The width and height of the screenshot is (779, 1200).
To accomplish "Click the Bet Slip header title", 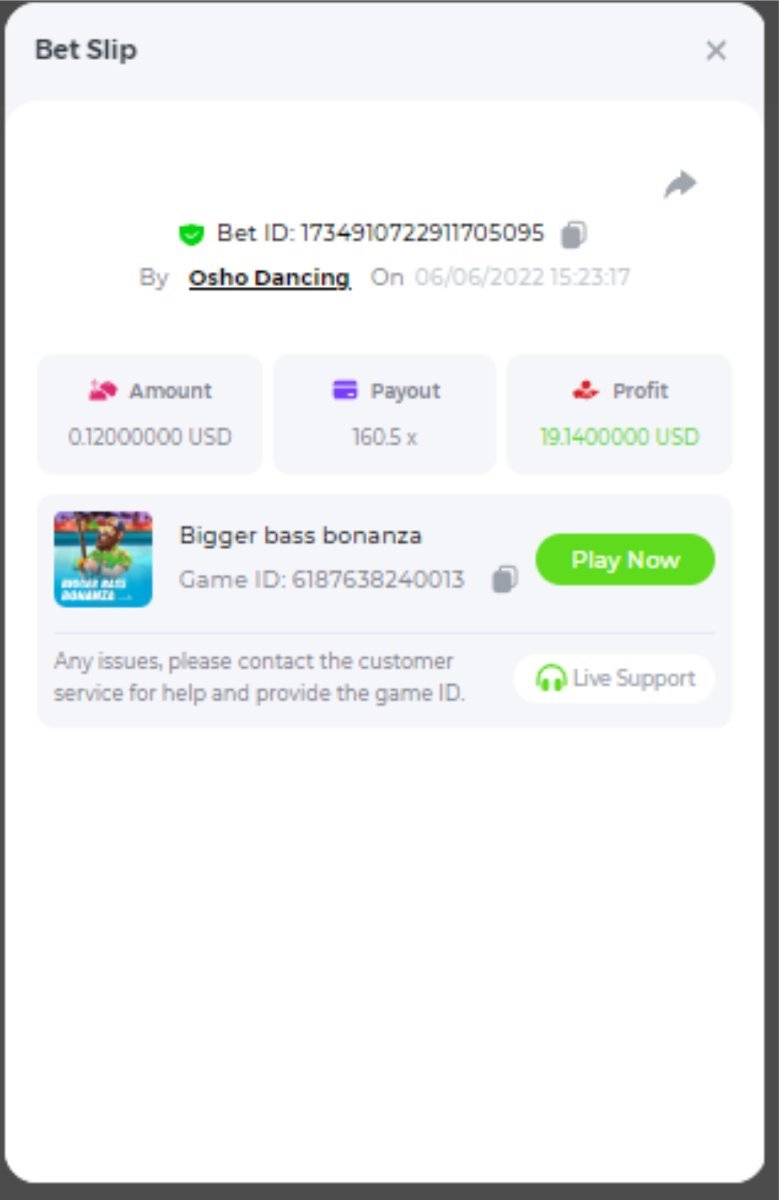I will (x=86, y=50).
